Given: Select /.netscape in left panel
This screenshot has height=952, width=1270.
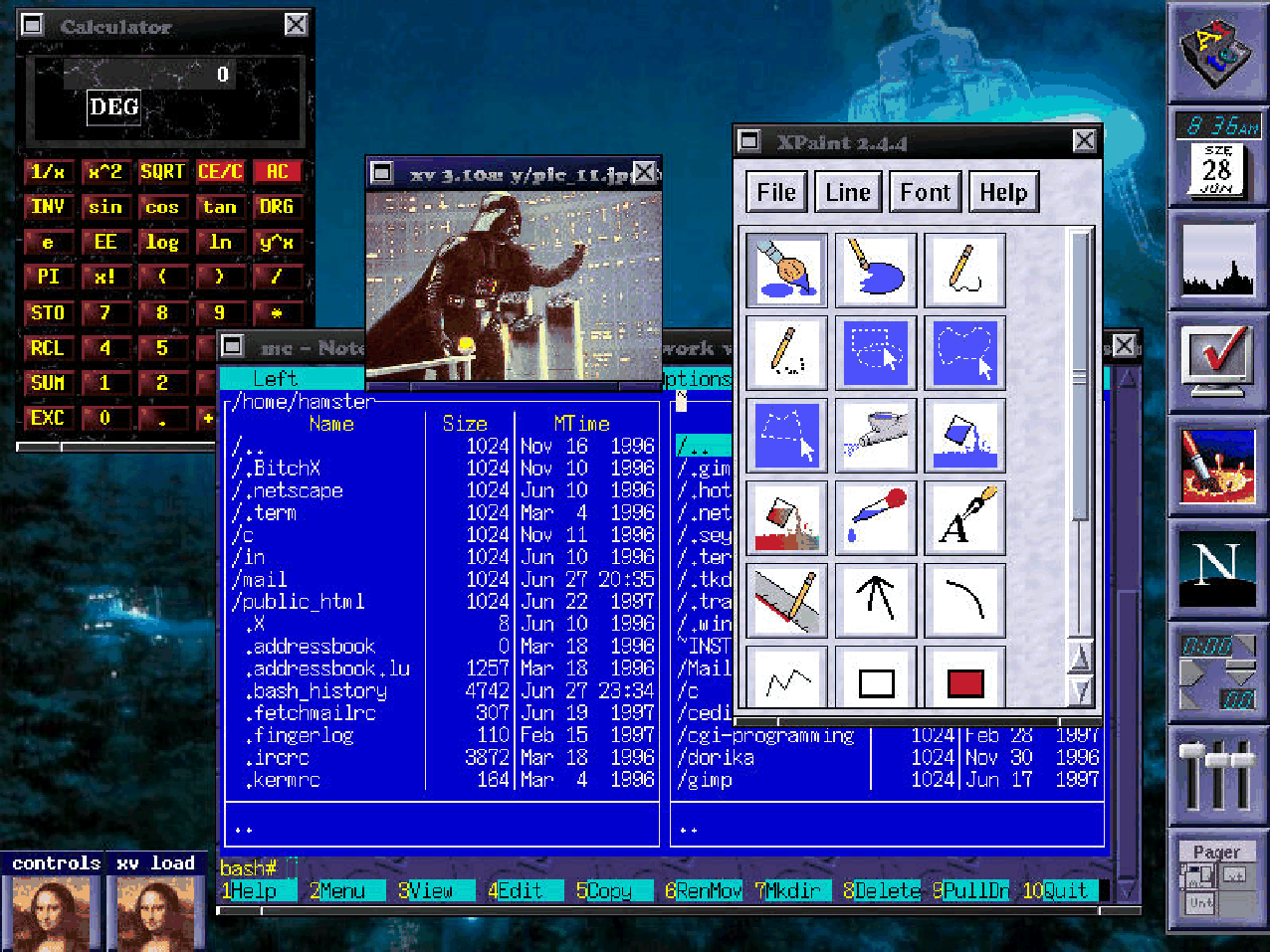Looking at the screenshot, I should pyautogui.click(x=288, y=490).
